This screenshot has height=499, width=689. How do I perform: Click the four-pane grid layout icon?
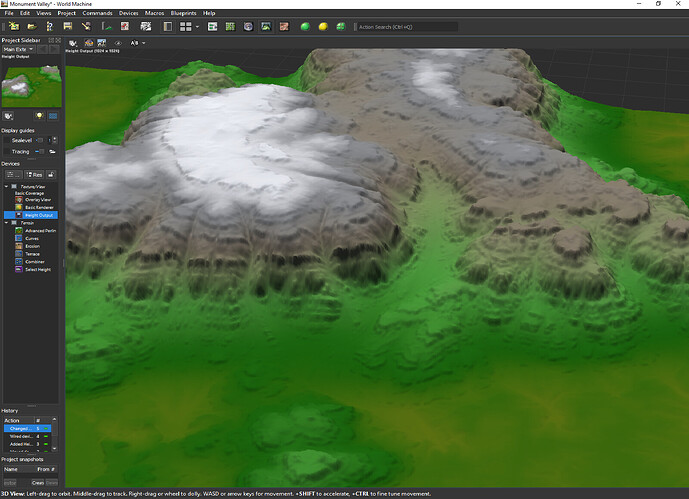point(185,27)
